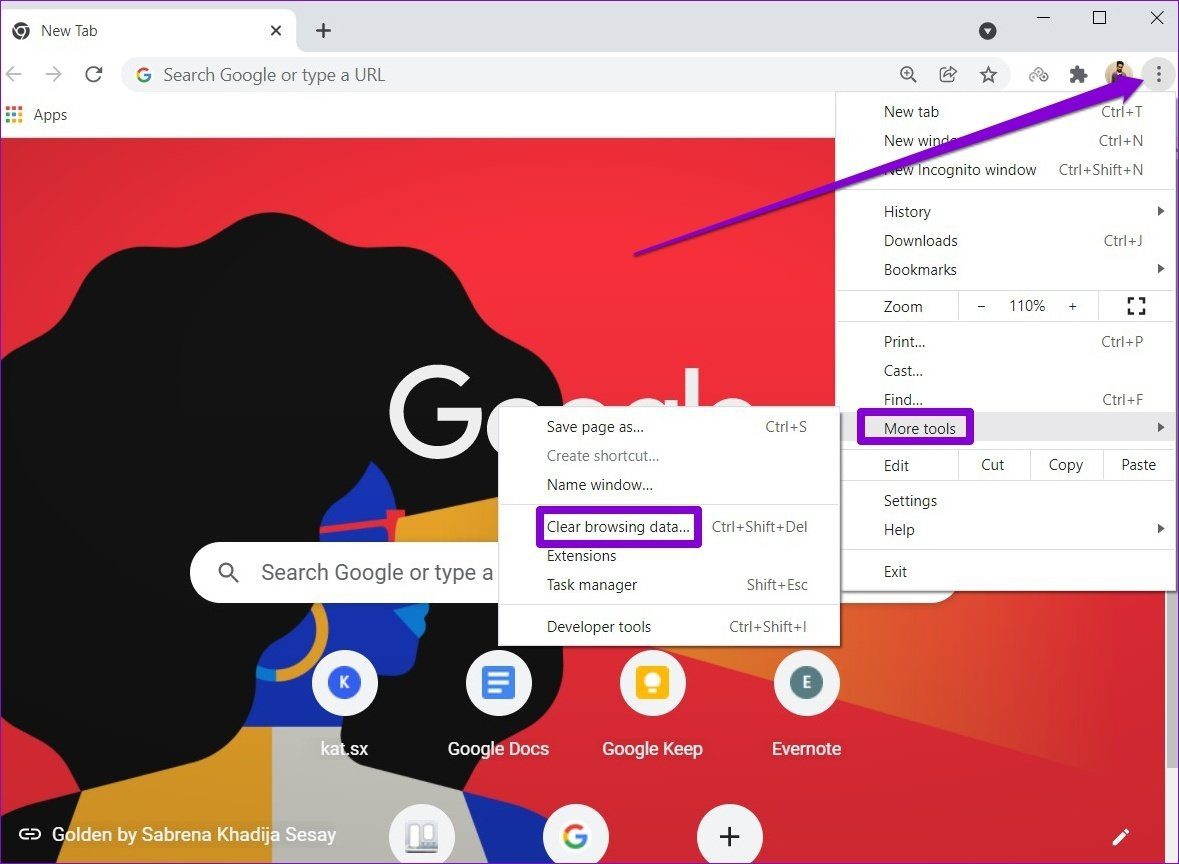Click the share this page icon
The width and height of the screenshot is (1179, 864).
pos(948,74)
